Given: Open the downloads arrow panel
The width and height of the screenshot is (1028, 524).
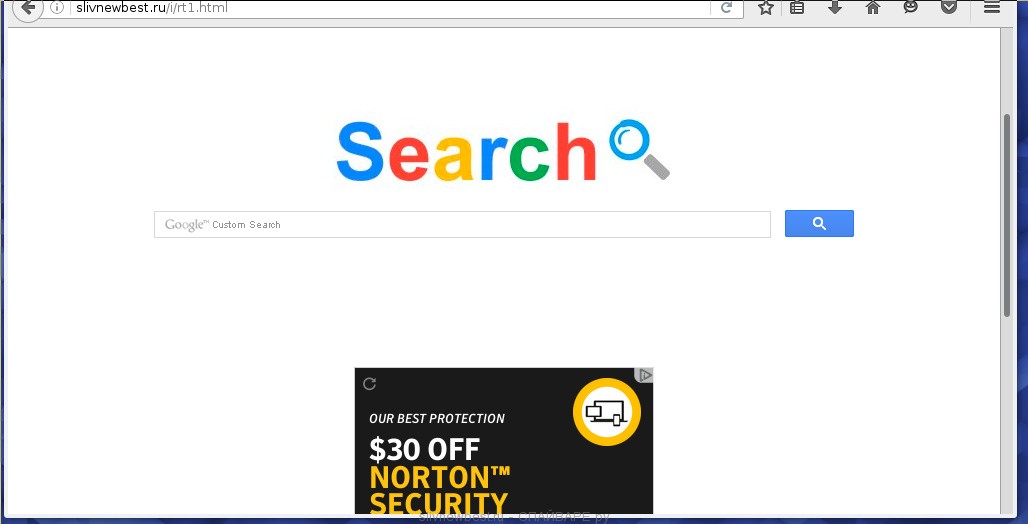Looking at the screenshot, I should (835, 7).
